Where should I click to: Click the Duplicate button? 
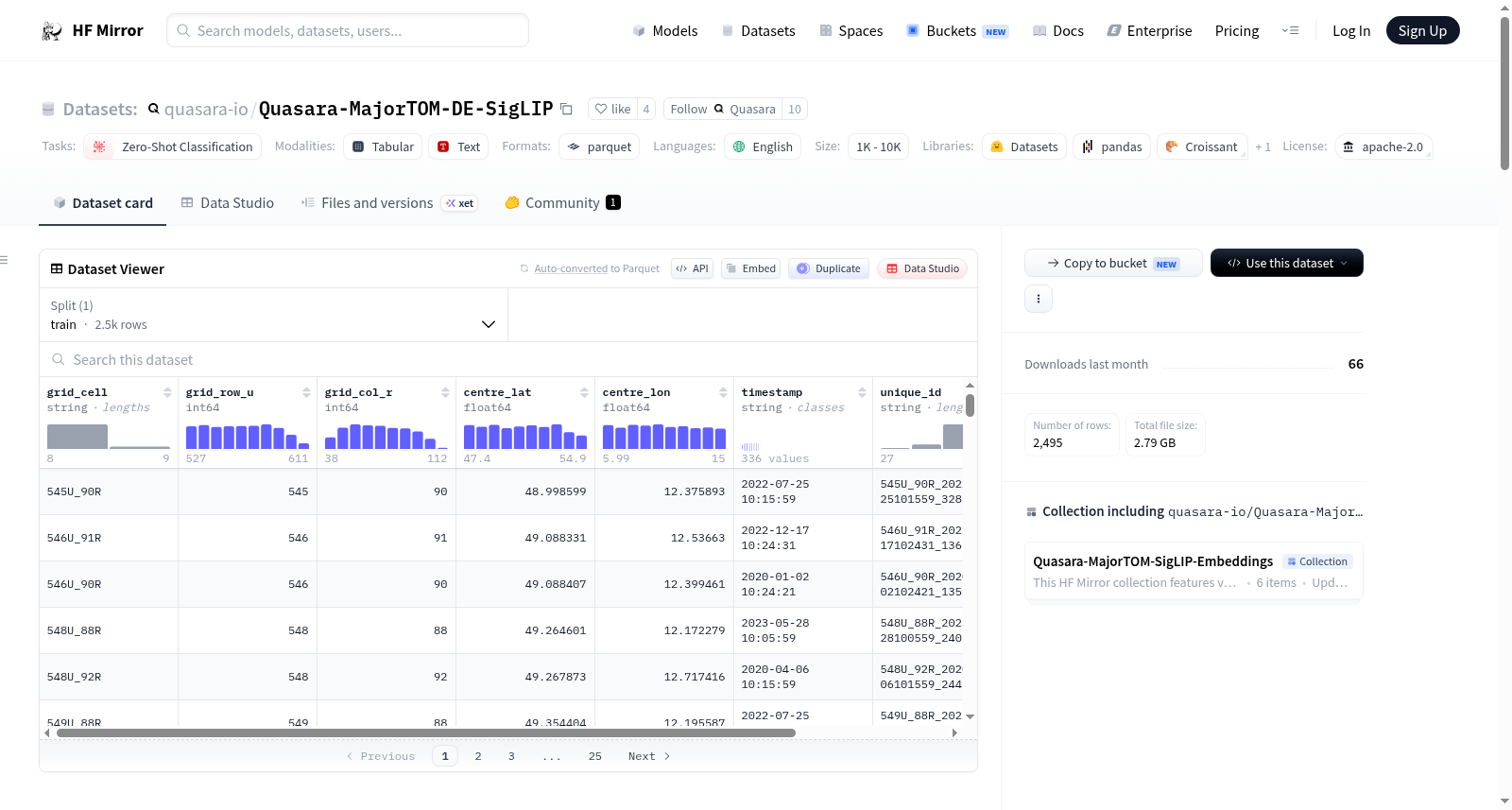tap(829, 268)
